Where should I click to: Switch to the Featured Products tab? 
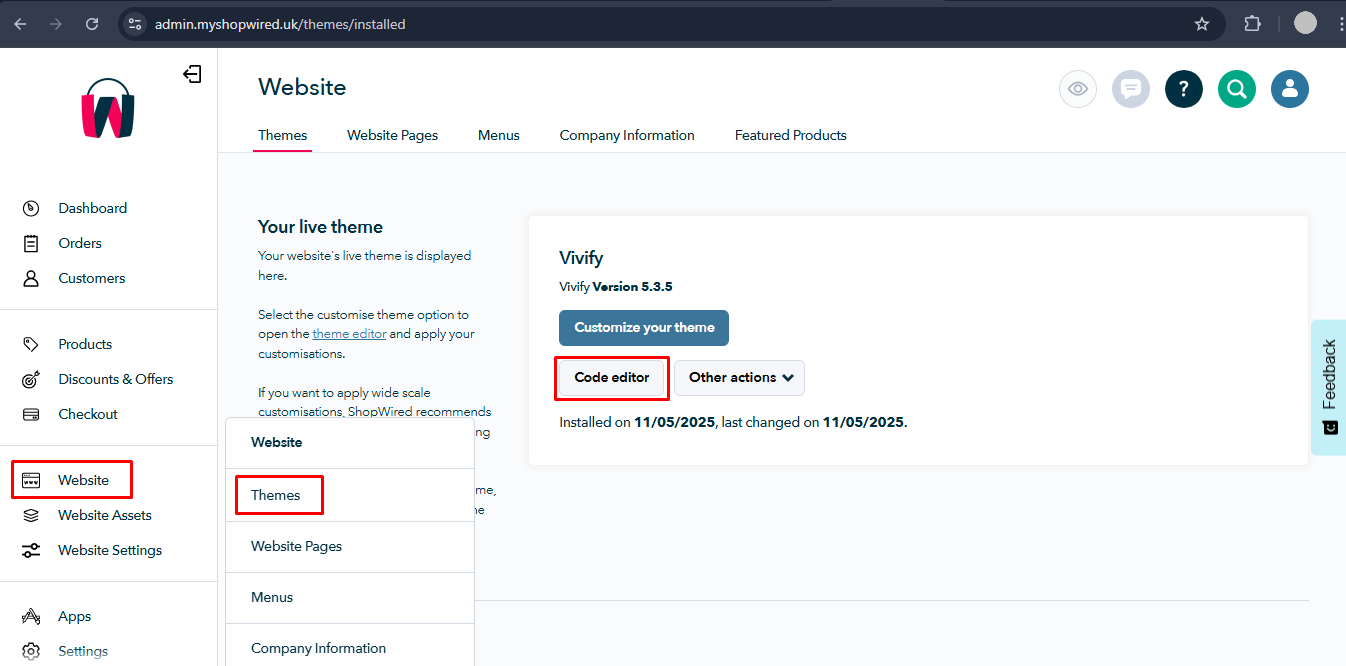pos(790,135)
